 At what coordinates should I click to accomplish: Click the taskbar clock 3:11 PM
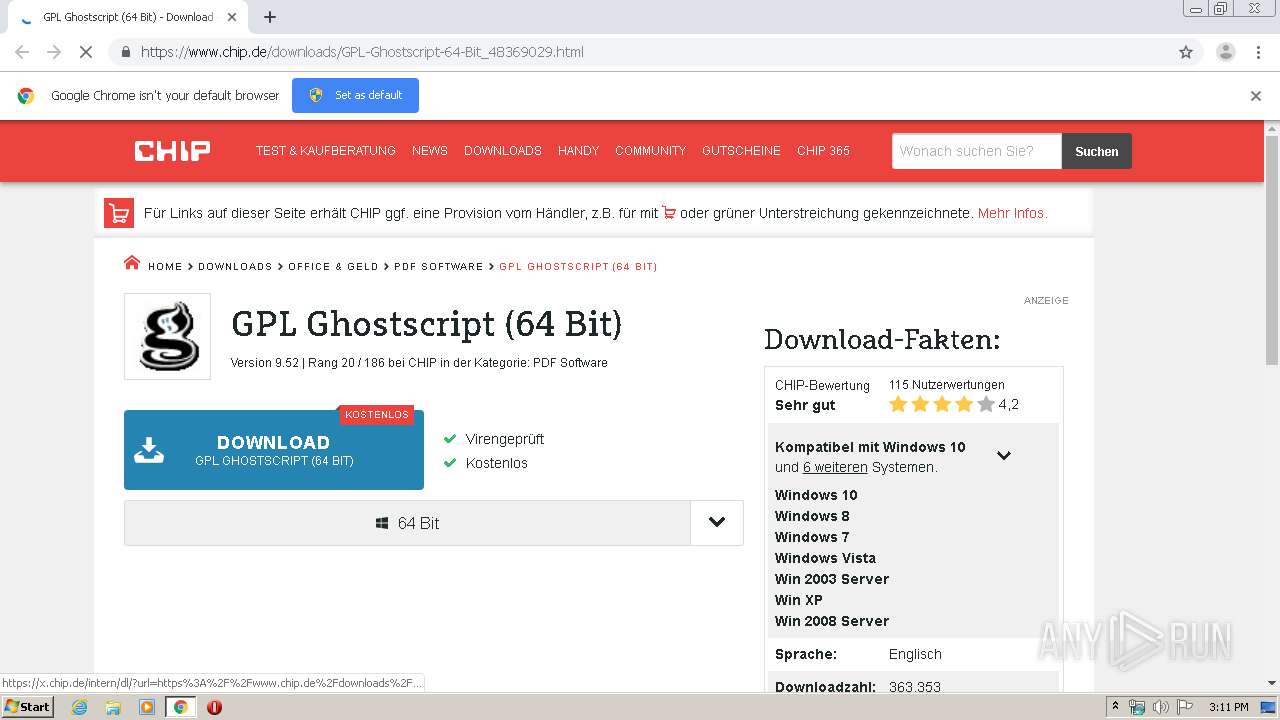1229,707
